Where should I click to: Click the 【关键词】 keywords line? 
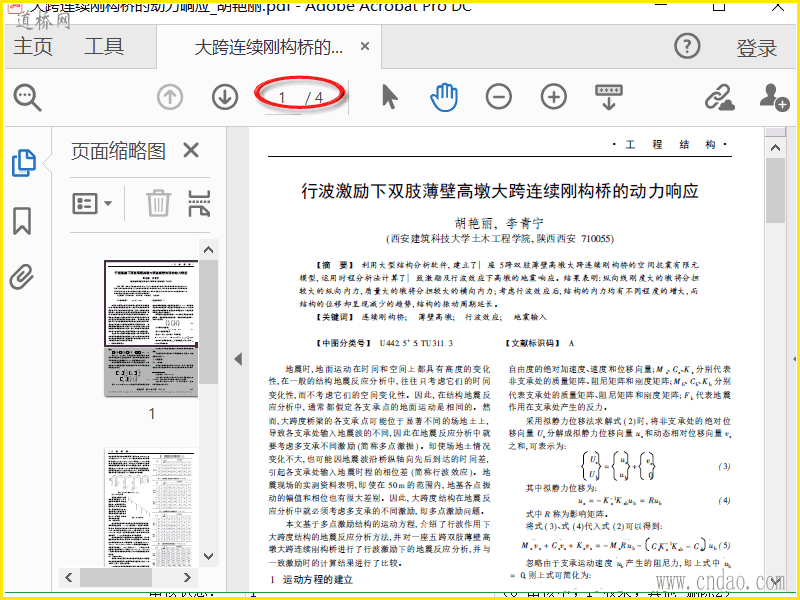[431, 317]
